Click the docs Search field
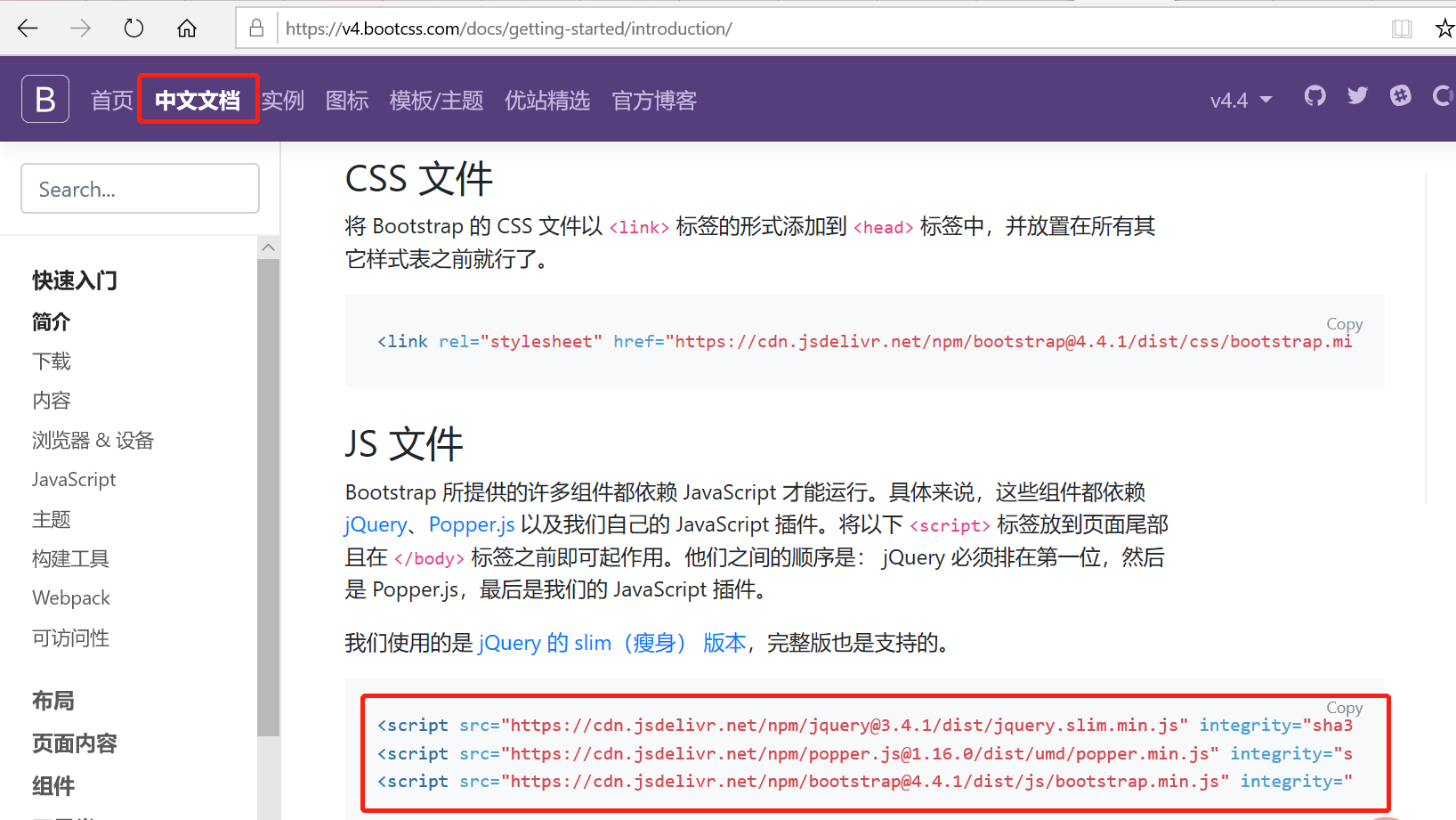 (140, 188)
